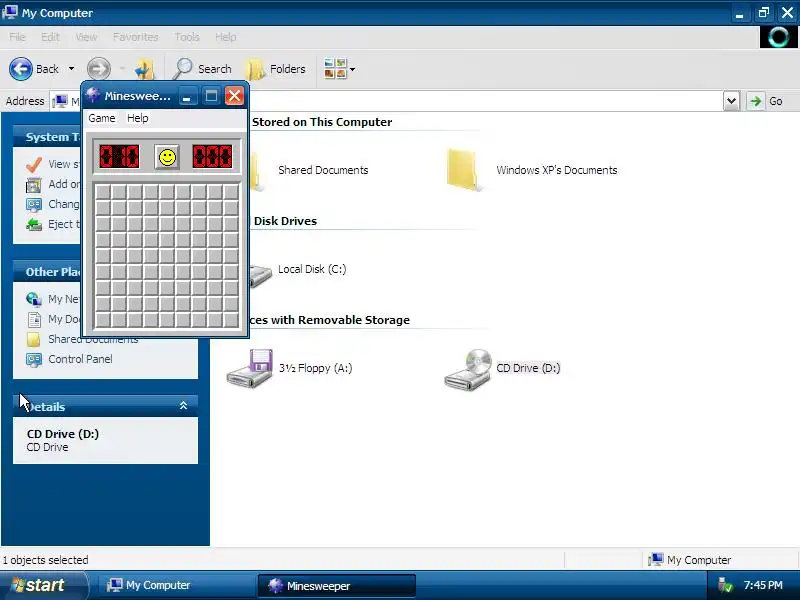Click the My Network Places sidebar icon

(34, 299)
